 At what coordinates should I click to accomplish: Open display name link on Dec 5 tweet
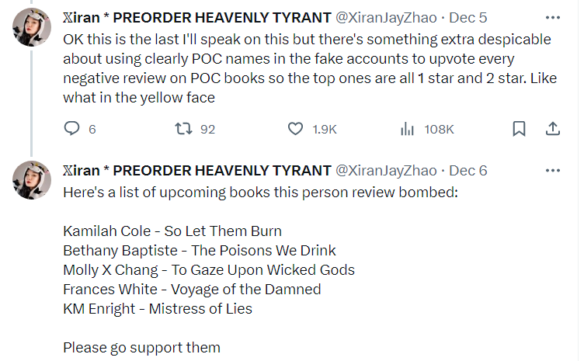(197, 18)
